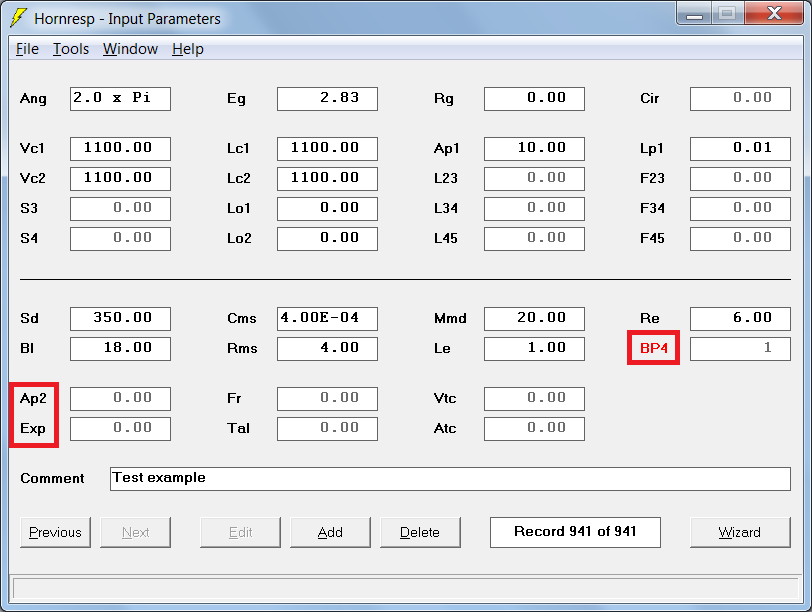Viewport: 812px width, 612px height.
Task: Select the Lc1 input field
Action: pos(327,149)
